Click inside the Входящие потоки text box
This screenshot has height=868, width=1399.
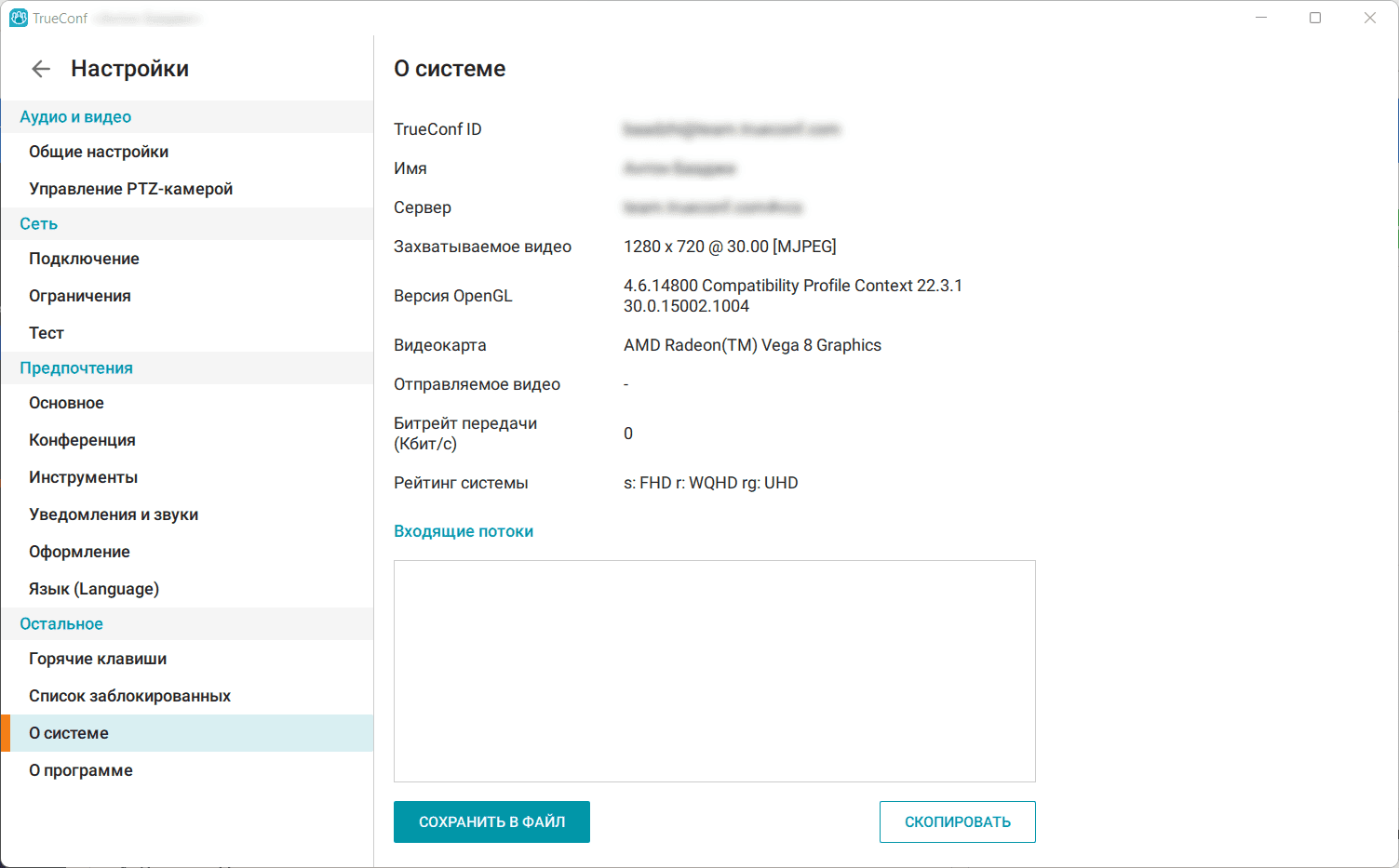pos(714,671)
